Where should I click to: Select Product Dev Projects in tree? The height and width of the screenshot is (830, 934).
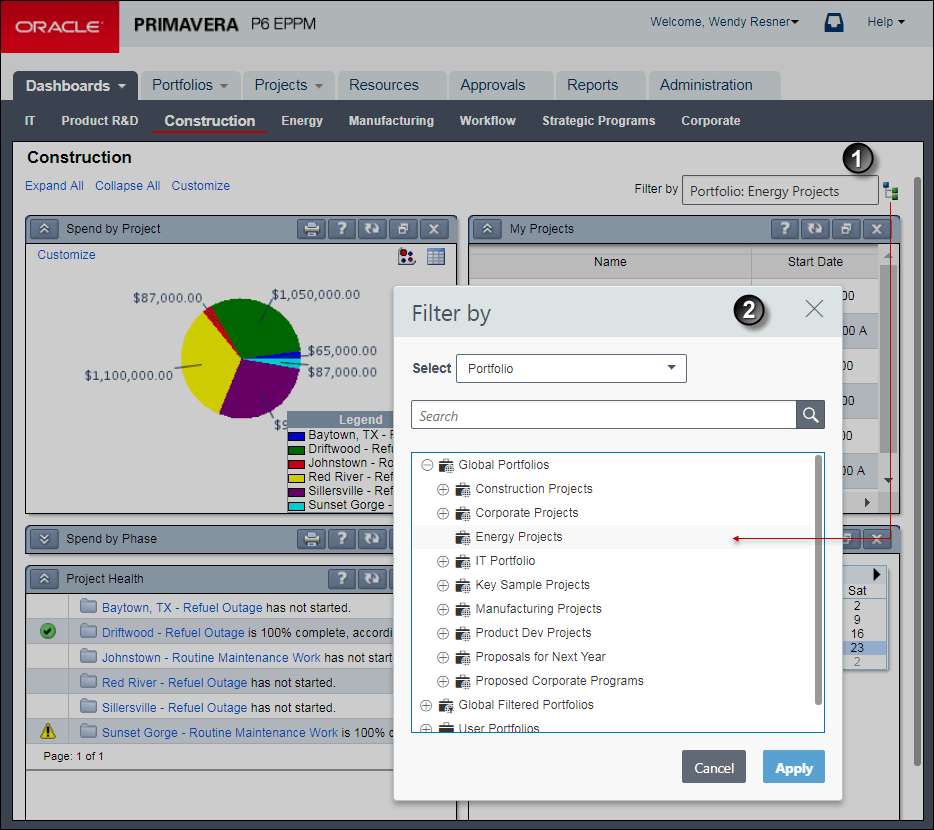(533, 633)
